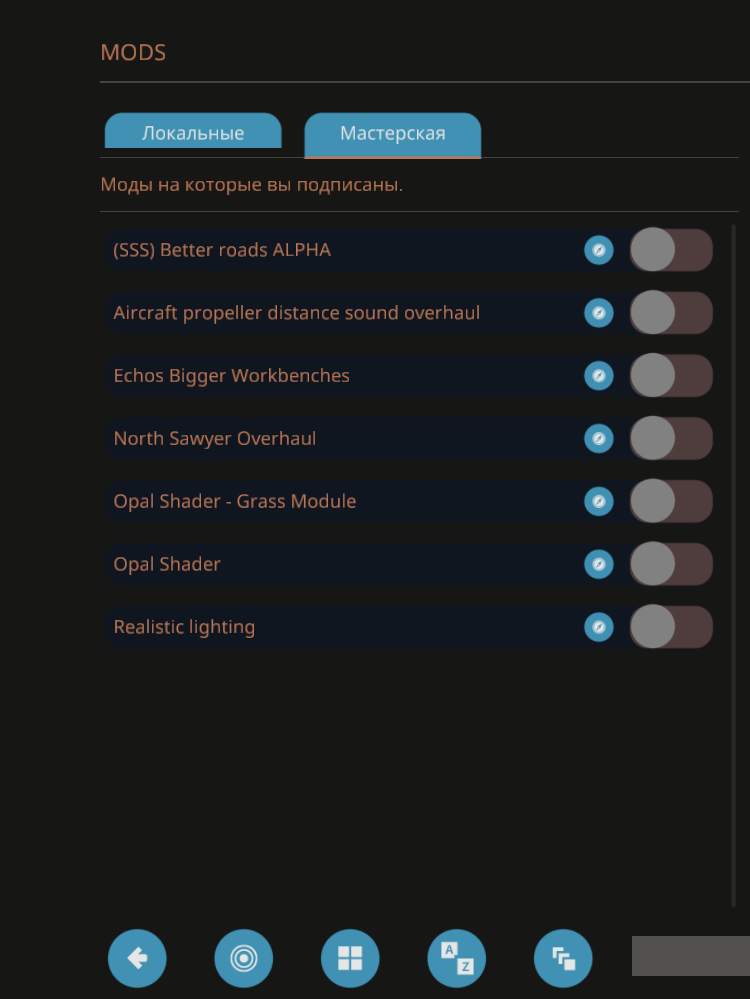Open browser icon for Echos Bigger Workbenches
Viewport: 750px width, 999px height.
tap(598, 376)
